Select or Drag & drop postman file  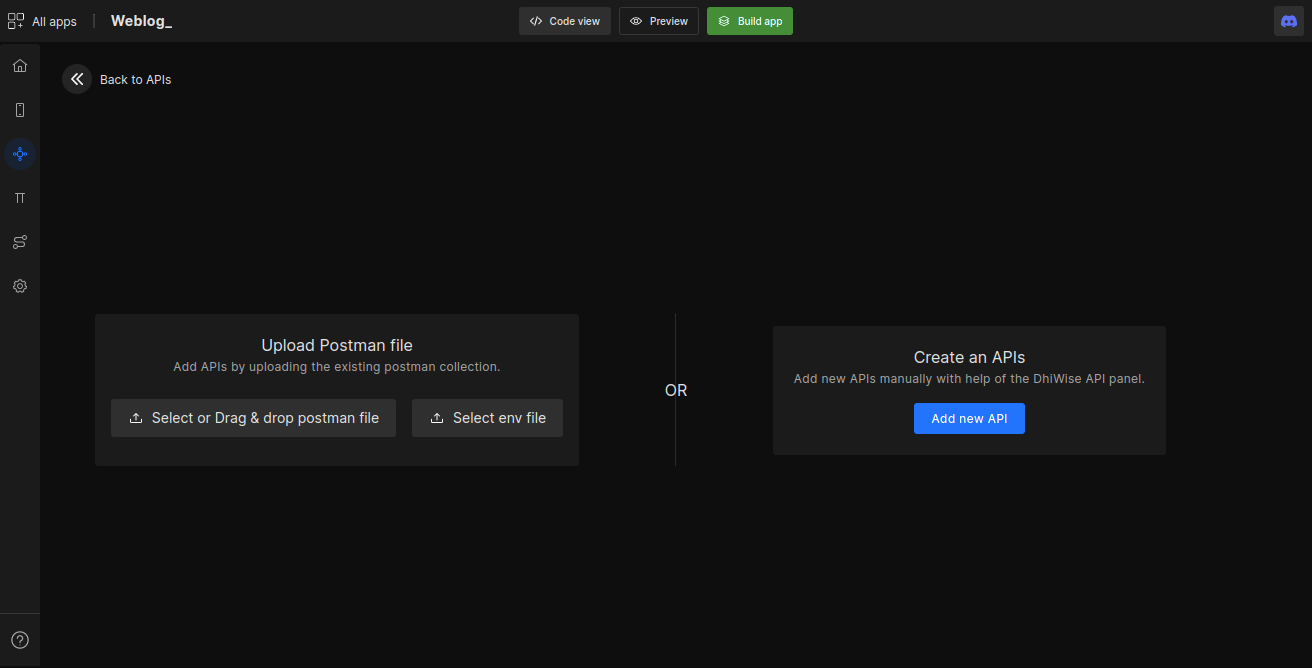[x=253, y=418]
